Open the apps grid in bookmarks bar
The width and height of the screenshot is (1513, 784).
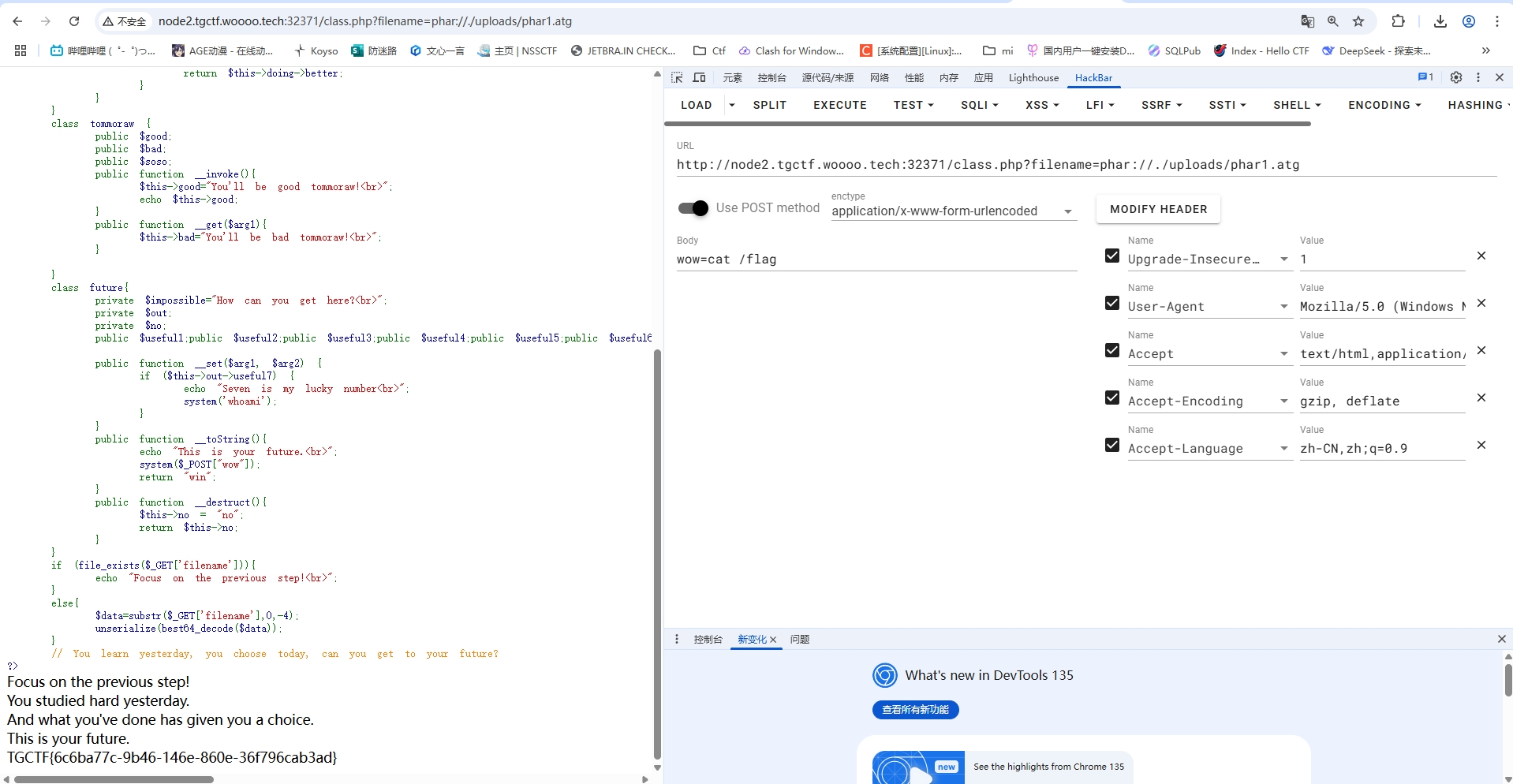[21, 50]
